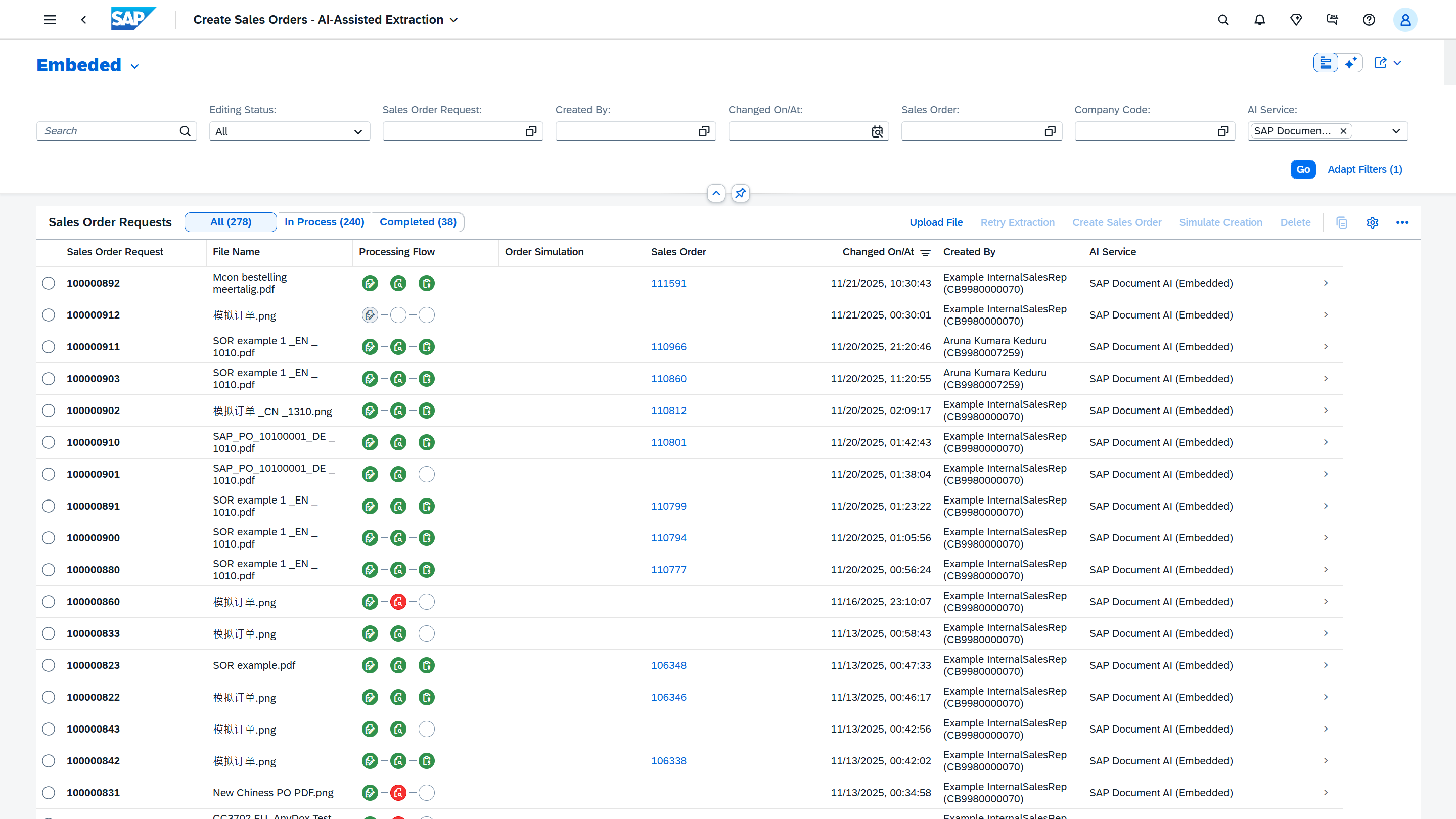Switch to In Process (240) tab
This screenshot has height=819, width=1456.
coord(324,222)
